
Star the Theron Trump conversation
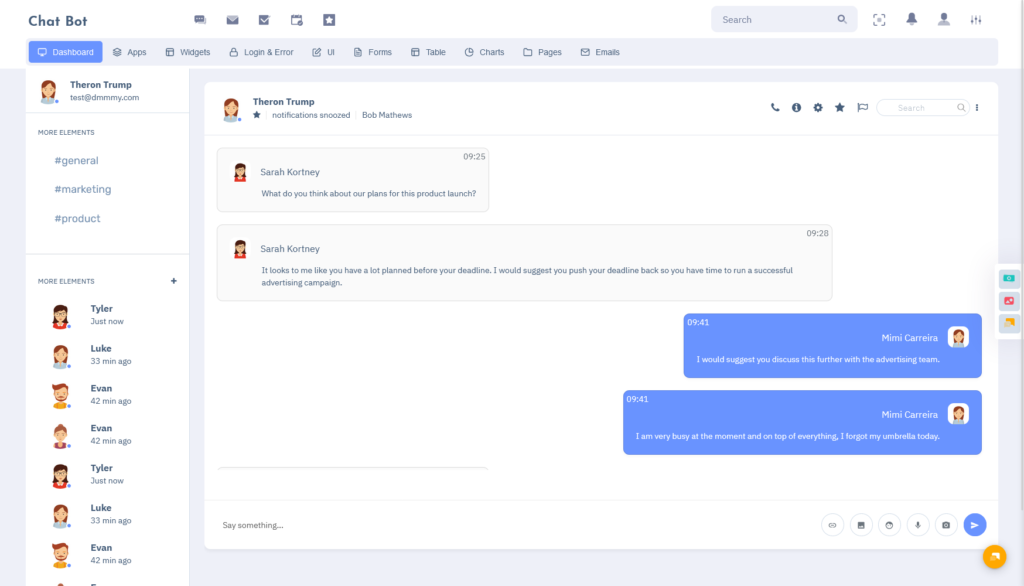click(x=256, y=117)
